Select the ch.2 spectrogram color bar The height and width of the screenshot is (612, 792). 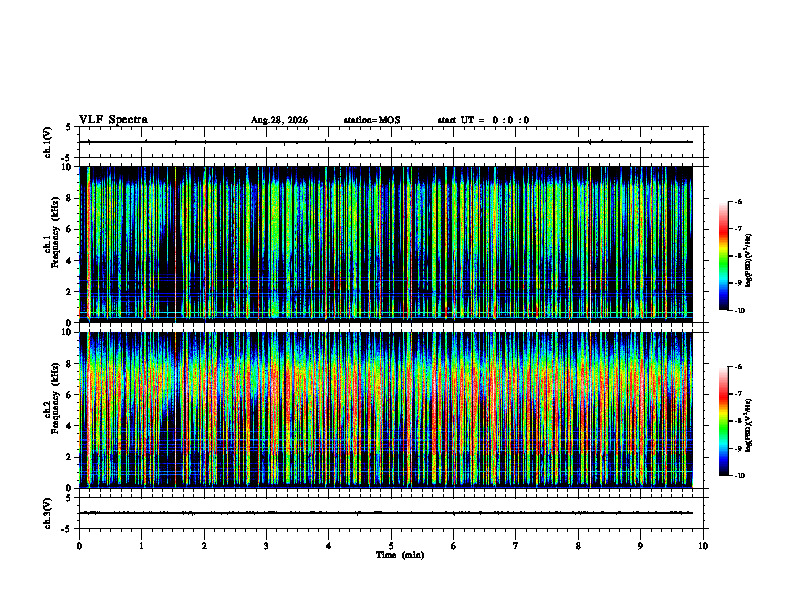coord(723,421)
